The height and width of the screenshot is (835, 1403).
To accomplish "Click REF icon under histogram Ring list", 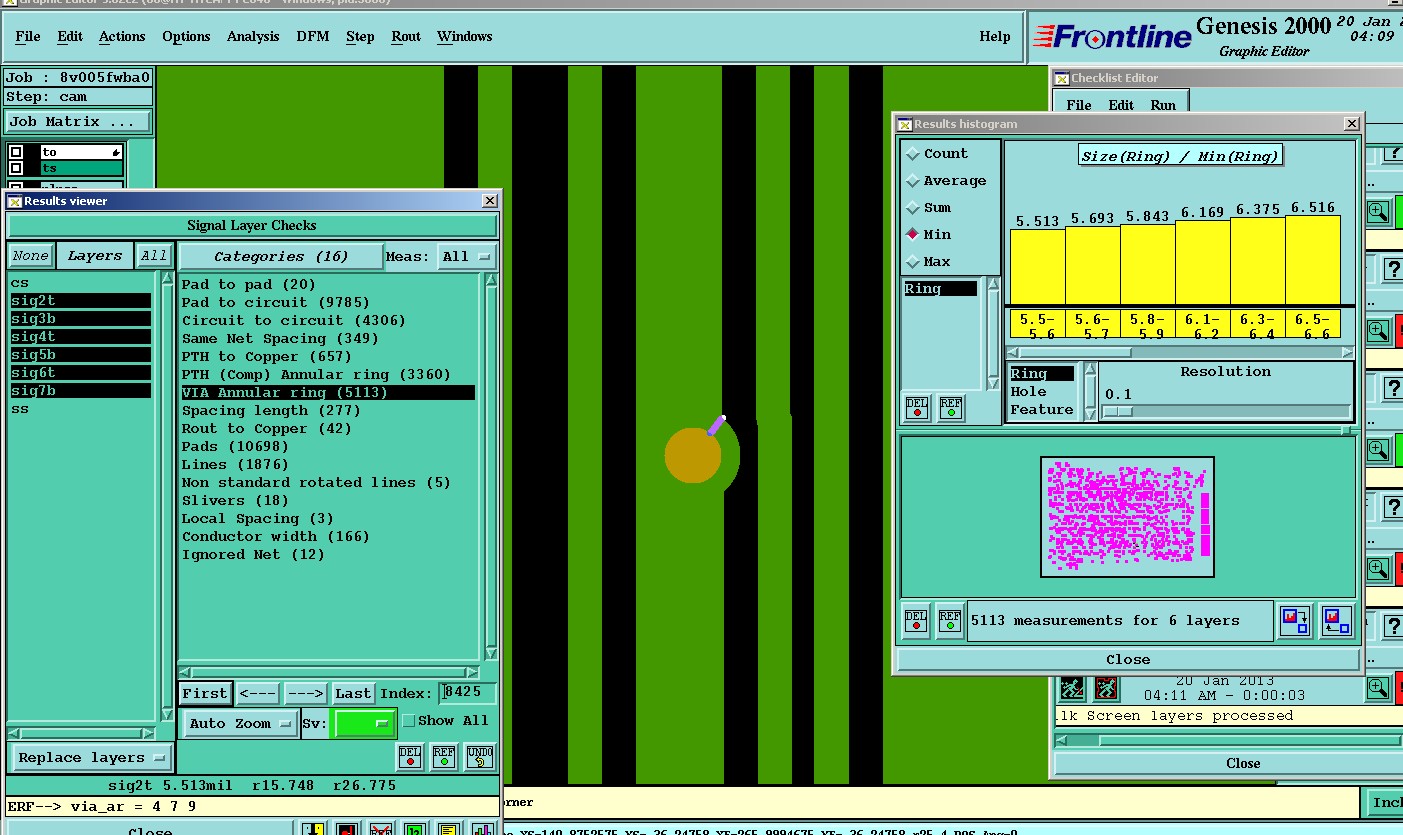I will [951, 407].
